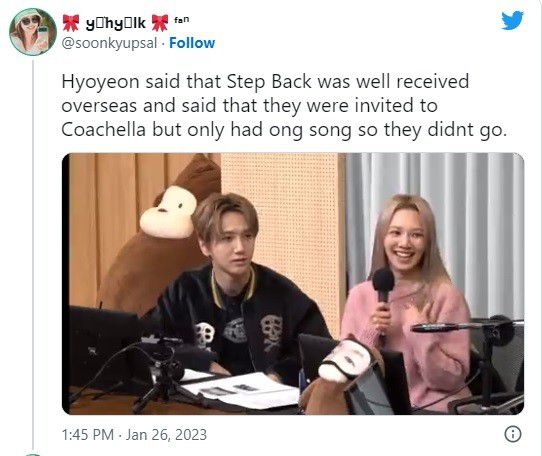Open the 1:45 PM Jan 26, 2023 timestamp

[134, 435]
